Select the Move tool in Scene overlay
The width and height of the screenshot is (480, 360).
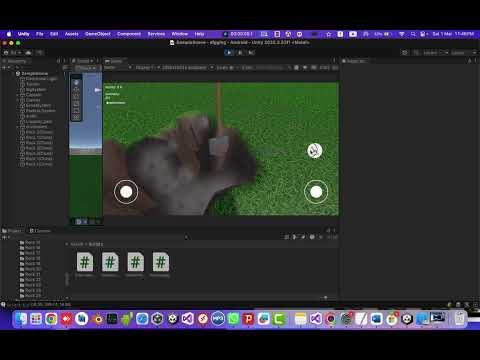(x=76, y=89)
